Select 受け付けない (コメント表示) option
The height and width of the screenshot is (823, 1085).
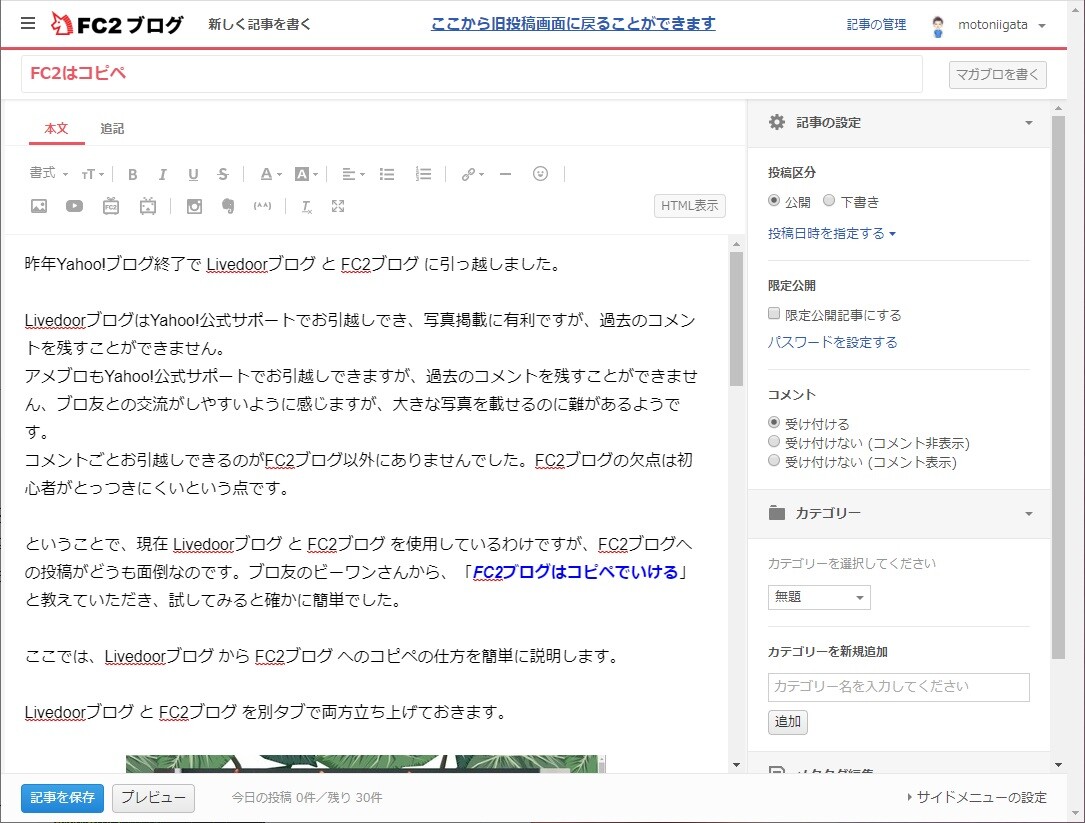(774, 460)
